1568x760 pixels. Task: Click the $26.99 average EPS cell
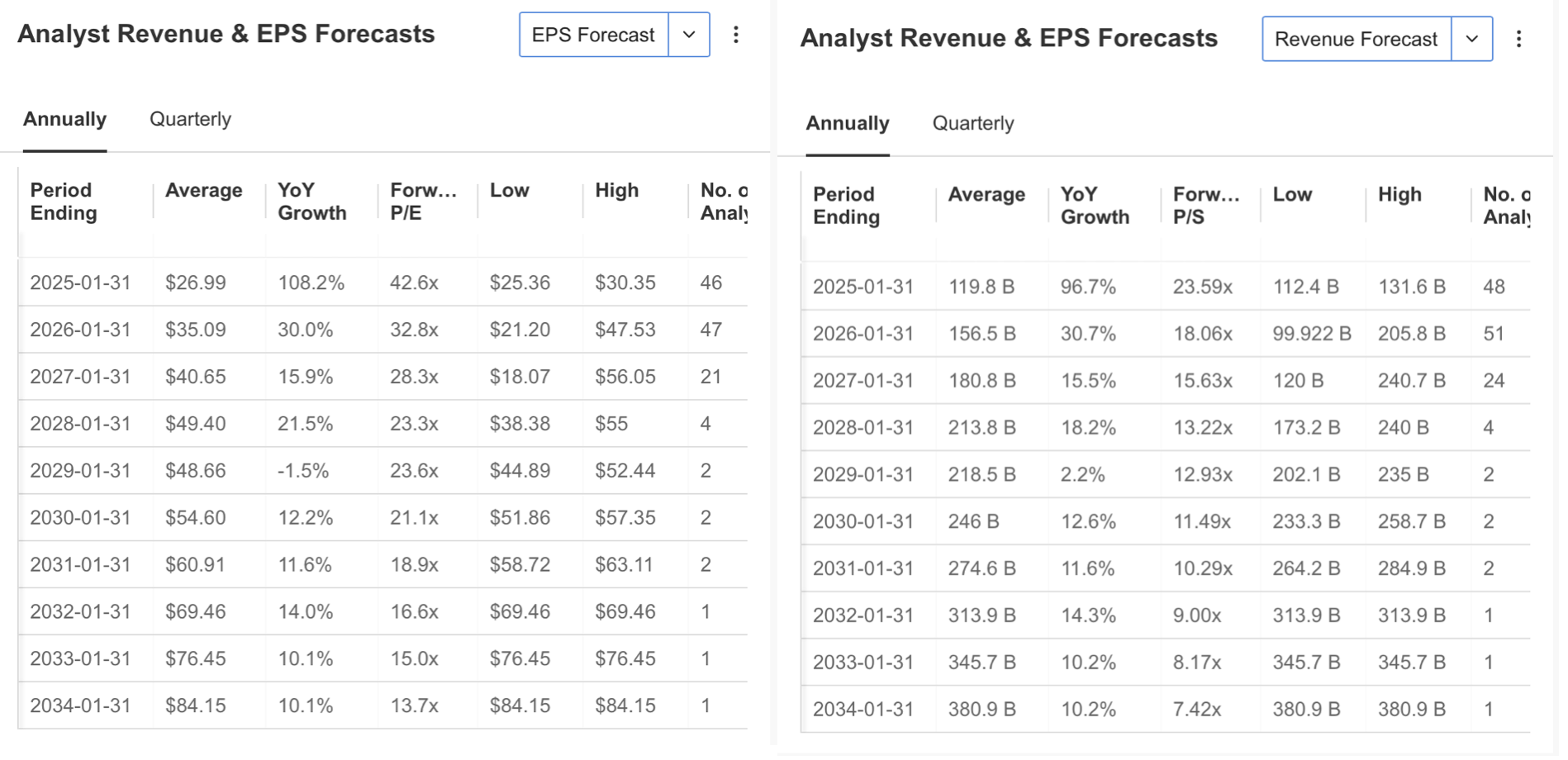(x=196, y=283)
